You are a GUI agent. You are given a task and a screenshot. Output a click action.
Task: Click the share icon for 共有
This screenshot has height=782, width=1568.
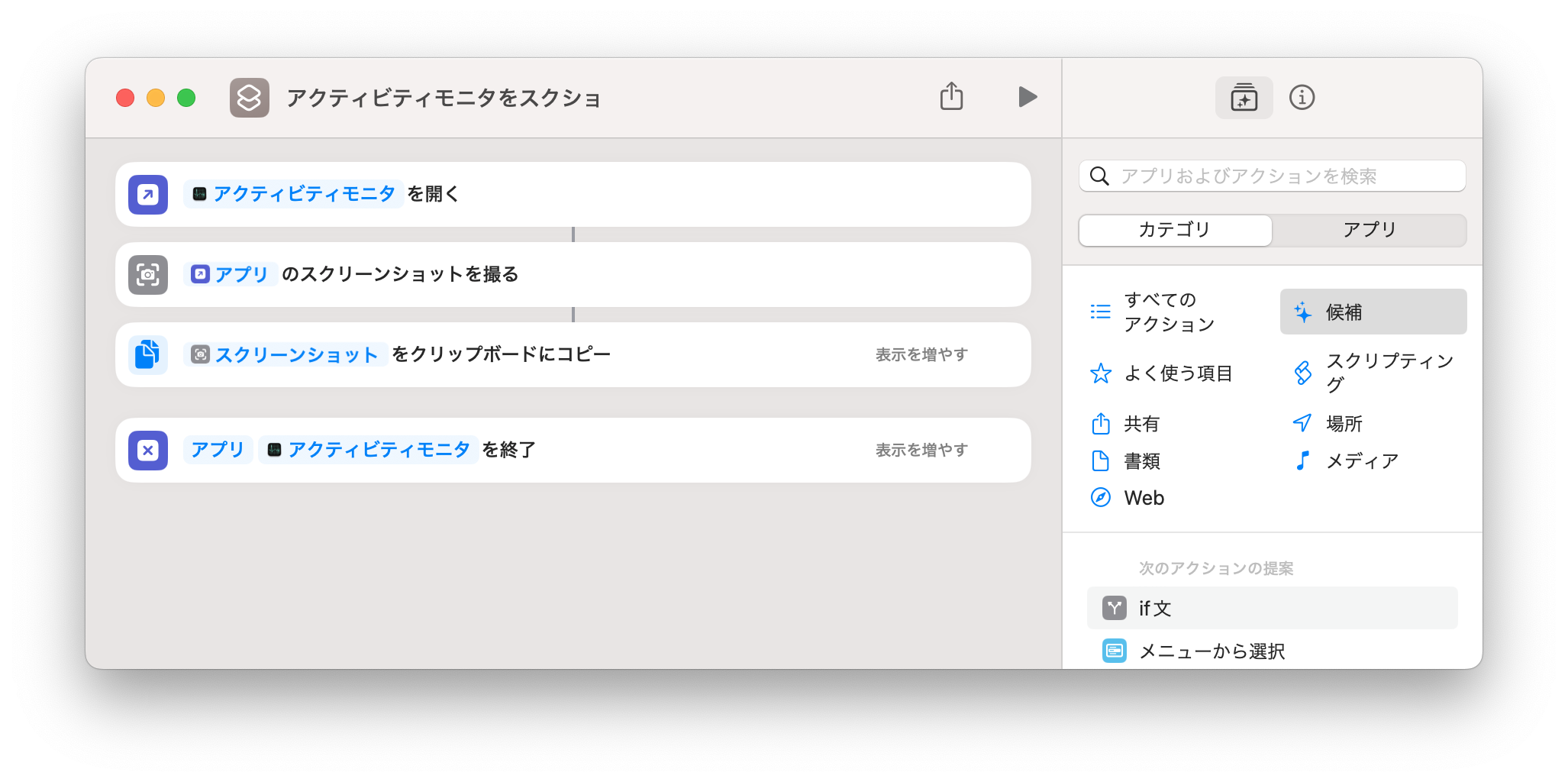coord(1100,423)
